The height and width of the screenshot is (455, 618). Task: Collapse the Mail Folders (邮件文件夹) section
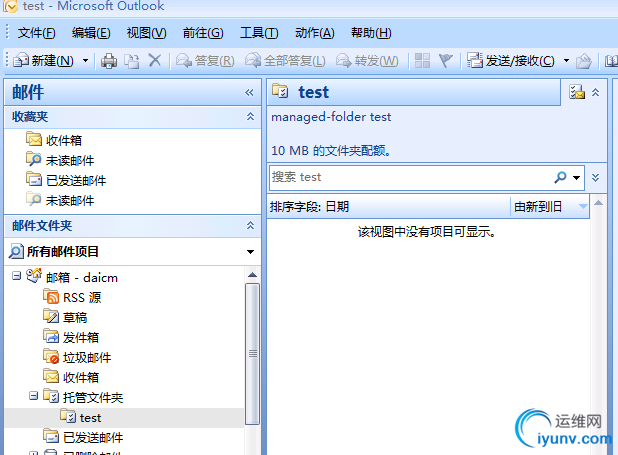point(250,226)
